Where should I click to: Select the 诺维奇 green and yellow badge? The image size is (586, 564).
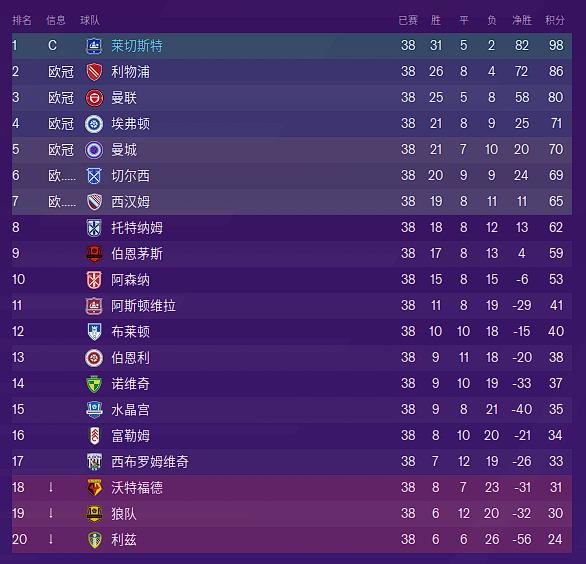pos(94,384)
